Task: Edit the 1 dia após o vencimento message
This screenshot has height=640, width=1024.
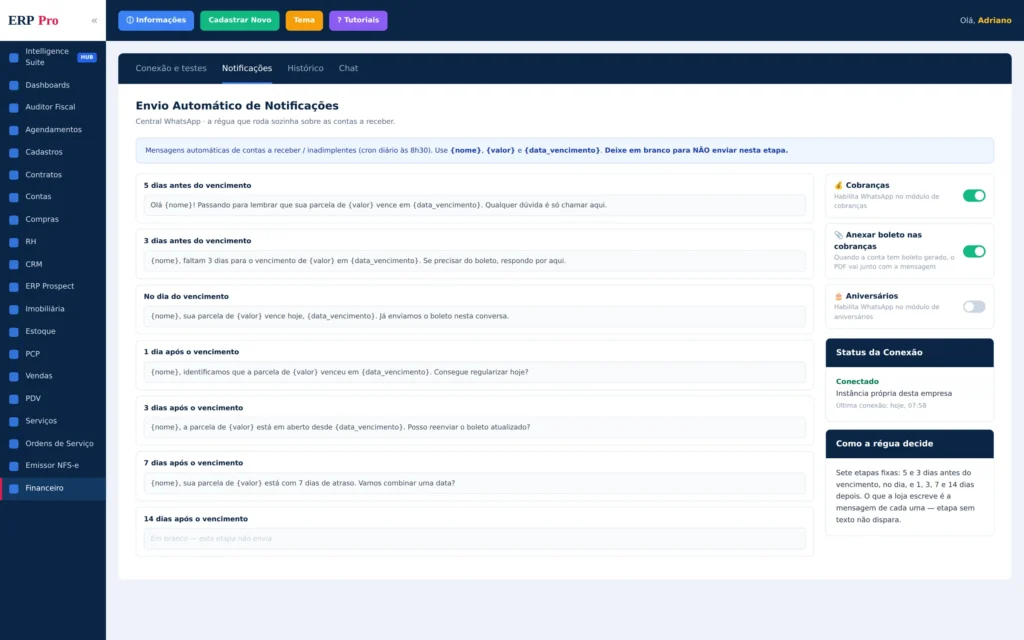Action: 474,372
